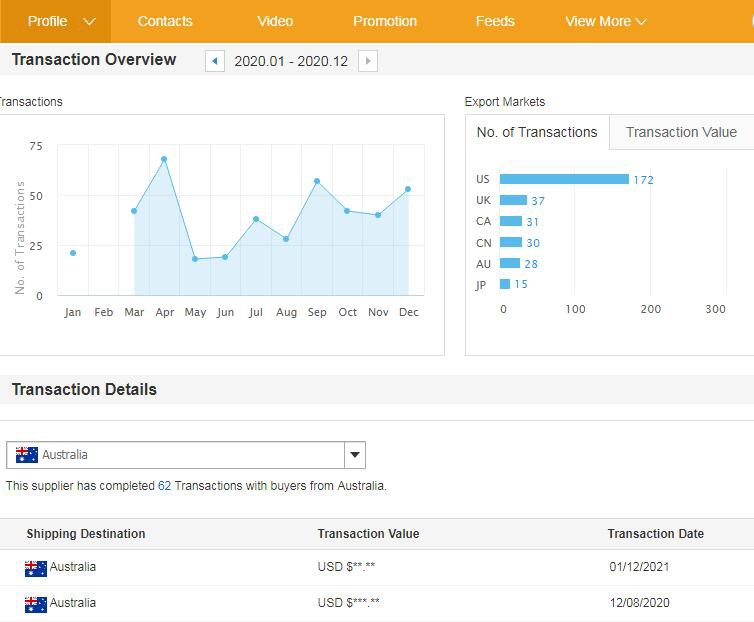Image resolution: width=754 pixels, height=622 pixels.
Task: Click the April peak data point
Action: (164, 159)
